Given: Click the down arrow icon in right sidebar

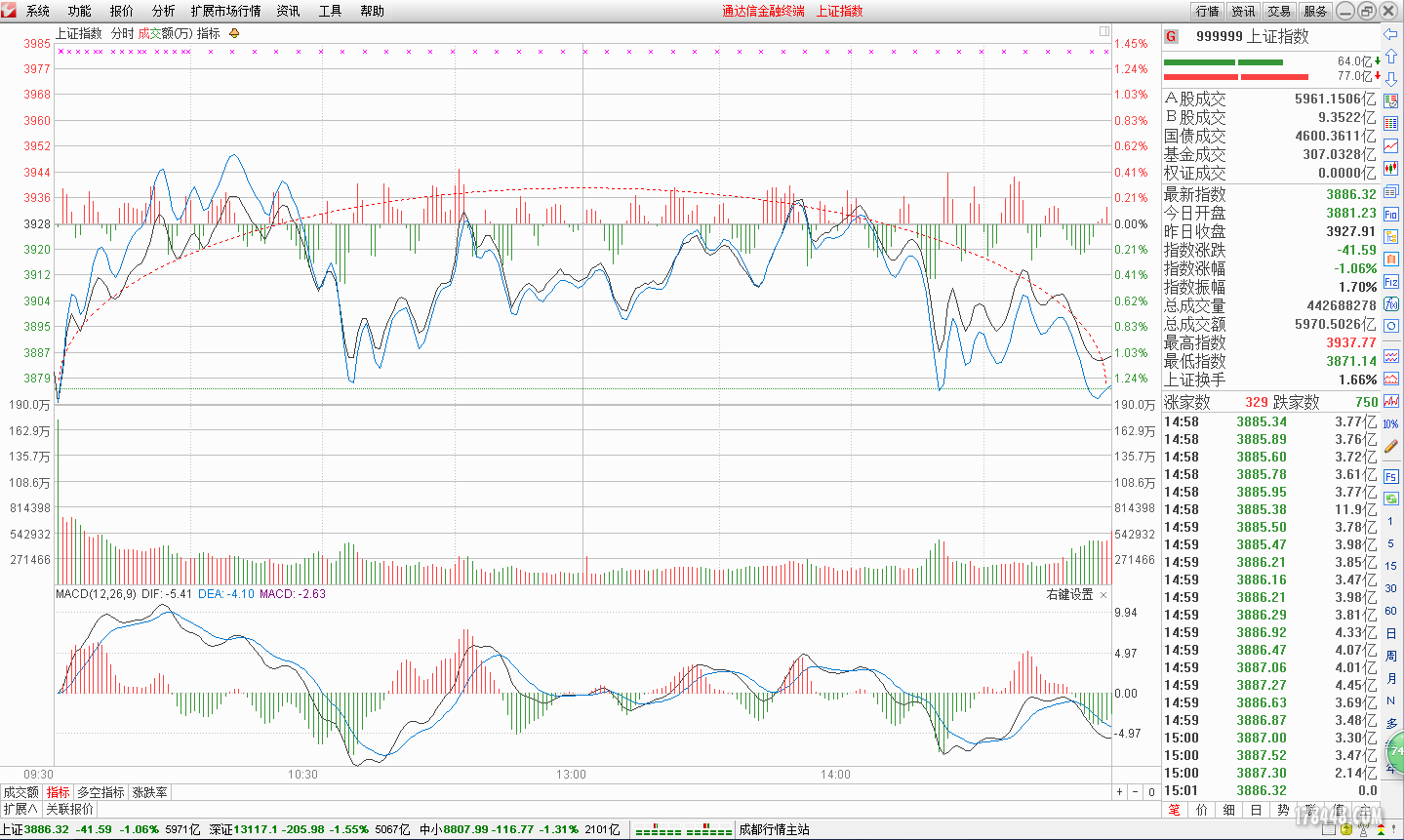Looking at the screenshot, I should click(x=1390, y=79).
